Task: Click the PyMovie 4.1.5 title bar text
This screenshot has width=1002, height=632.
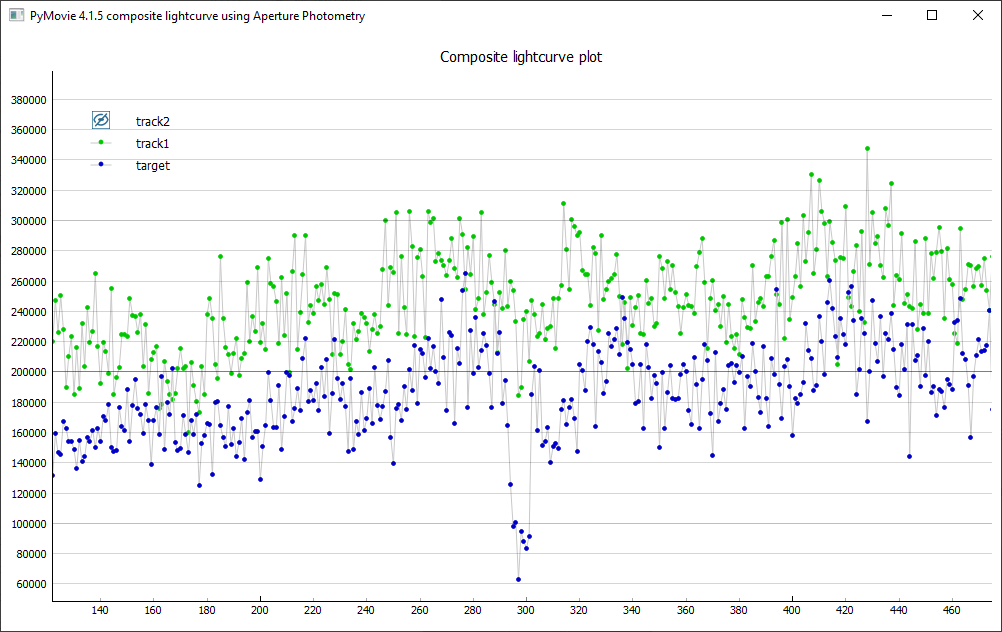Action: coord(197,16)
